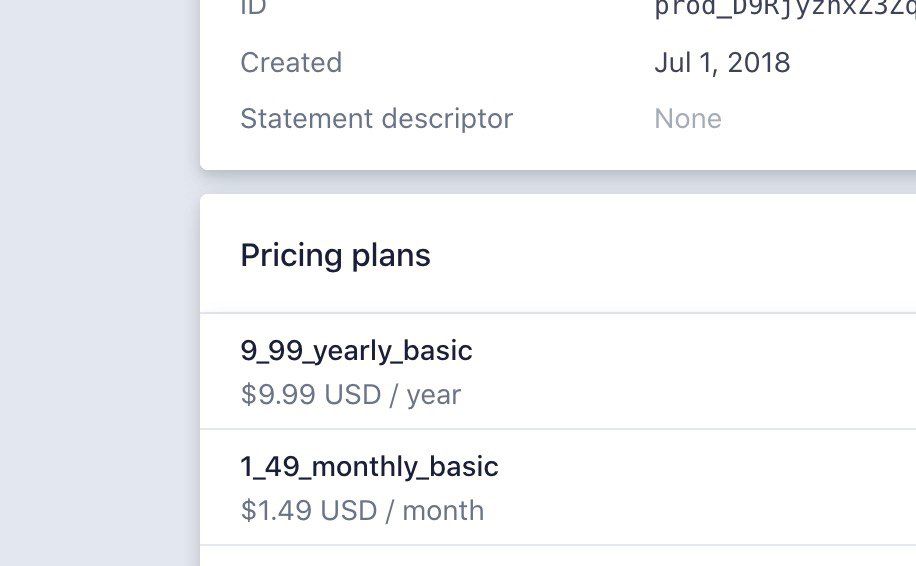Click the Jul 1, 2018 created date
The width and height of the screenshot is (916, 566).
pyautogui.click(x=722, y=63)
